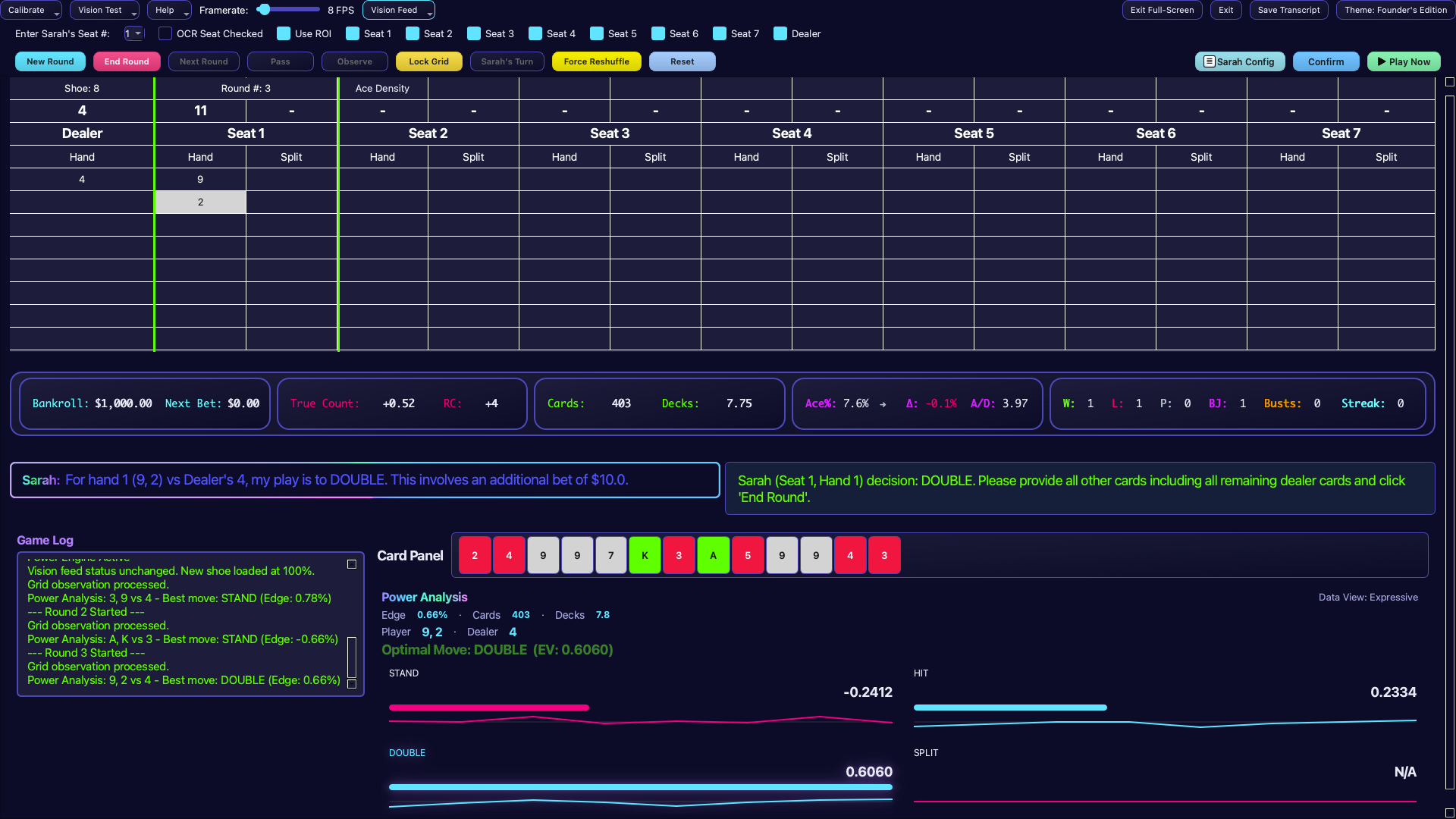
Task: Open Sarah Config panel
Action: pyautogui.click(x=1239, y=61)
